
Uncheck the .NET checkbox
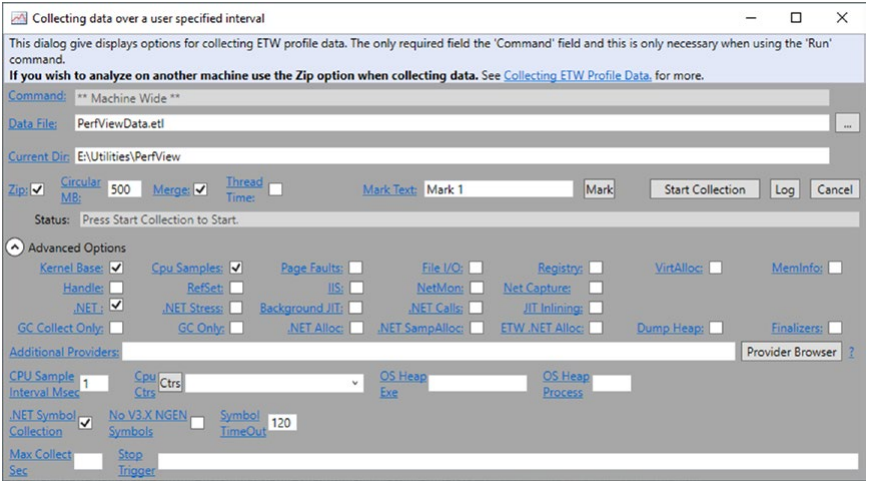pos(116,305)
